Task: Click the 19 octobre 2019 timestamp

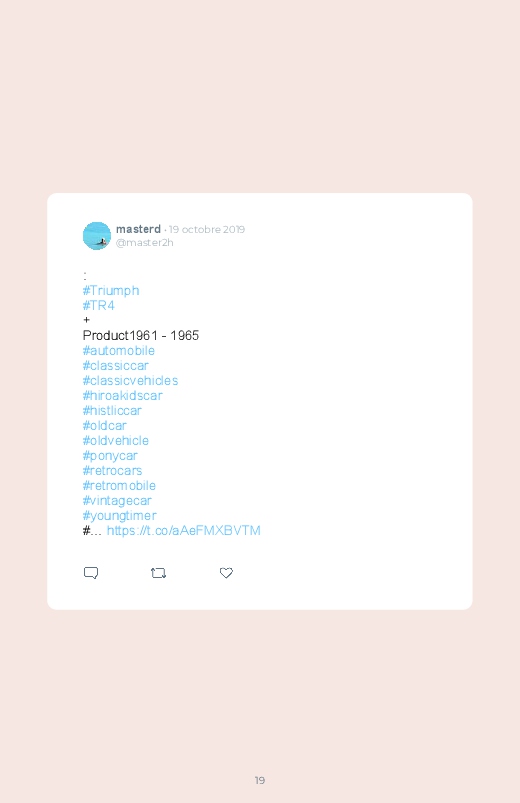Action: (207, 229)
